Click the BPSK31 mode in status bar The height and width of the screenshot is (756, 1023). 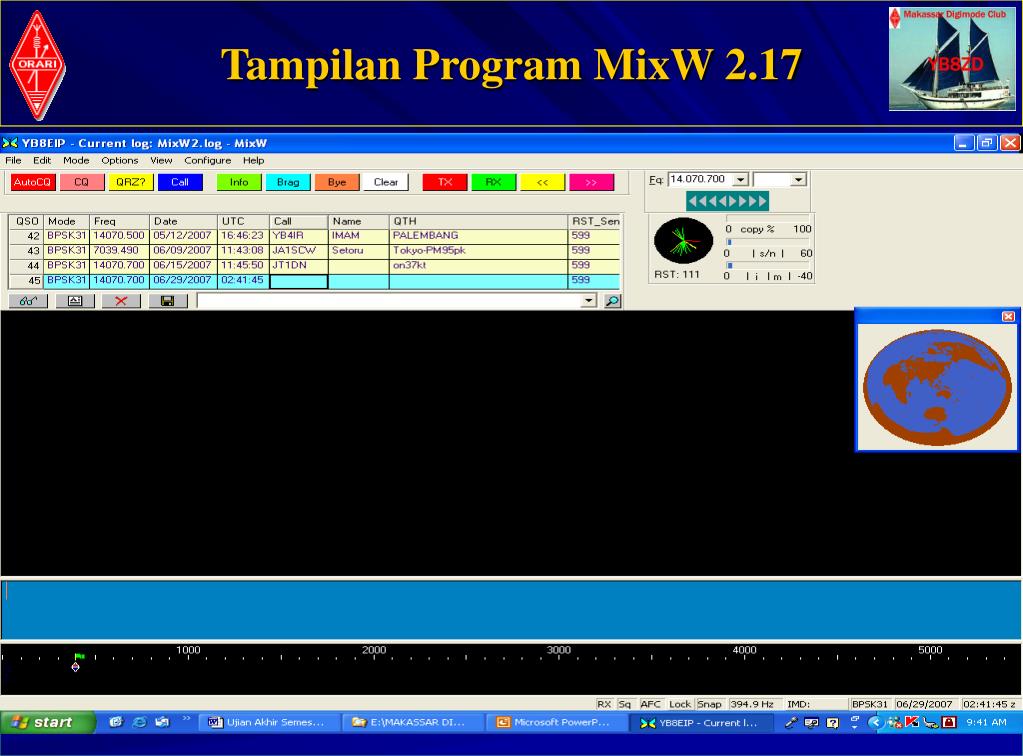click(870, 704)
